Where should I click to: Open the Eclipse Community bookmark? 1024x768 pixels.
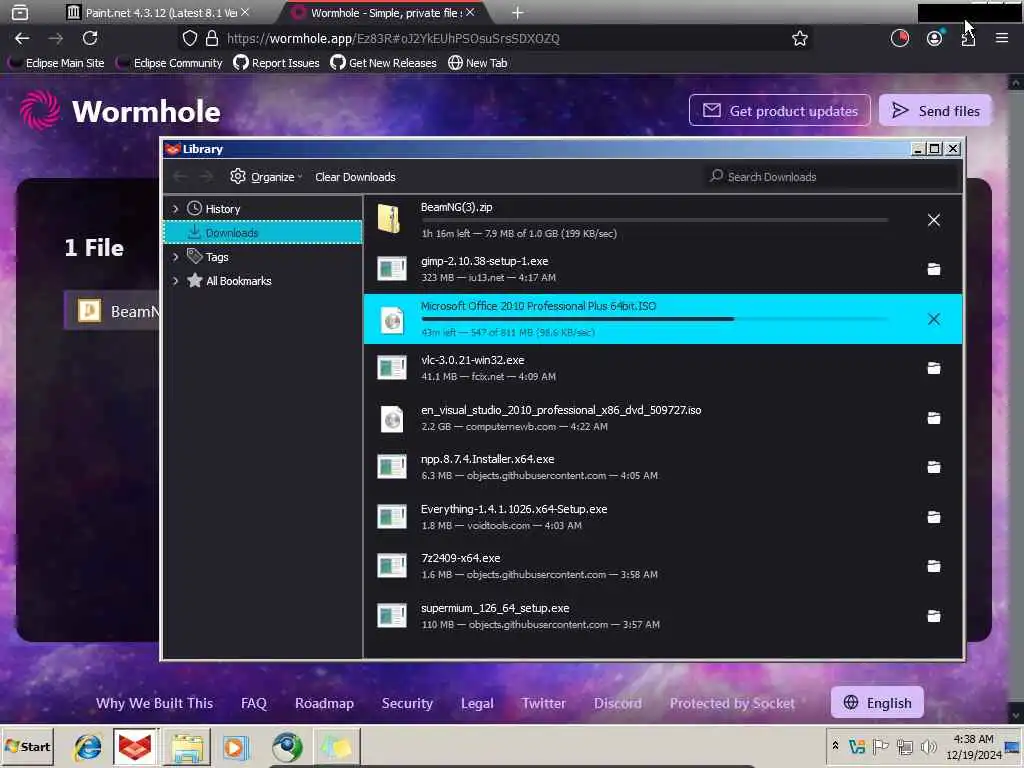169,63
